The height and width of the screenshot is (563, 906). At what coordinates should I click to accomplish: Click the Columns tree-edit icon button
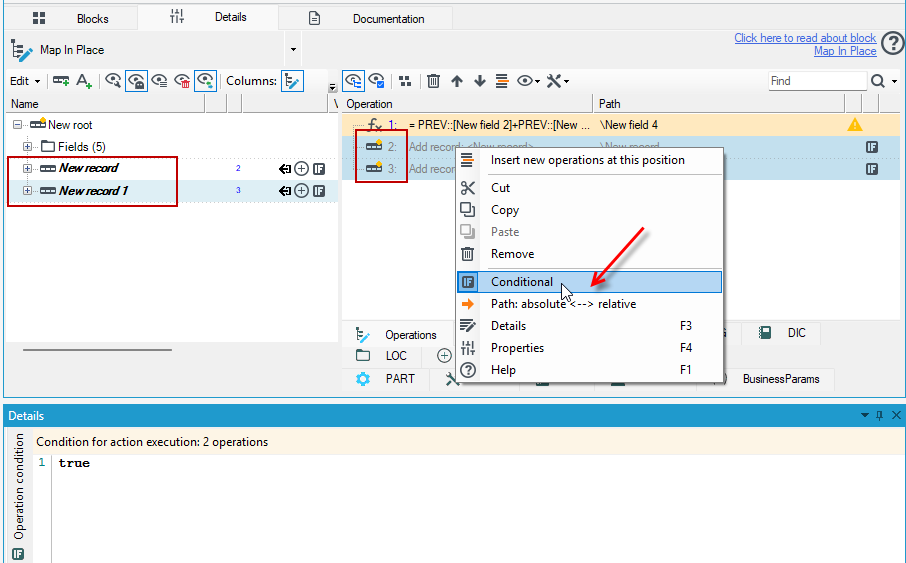[x=292, y=81]
